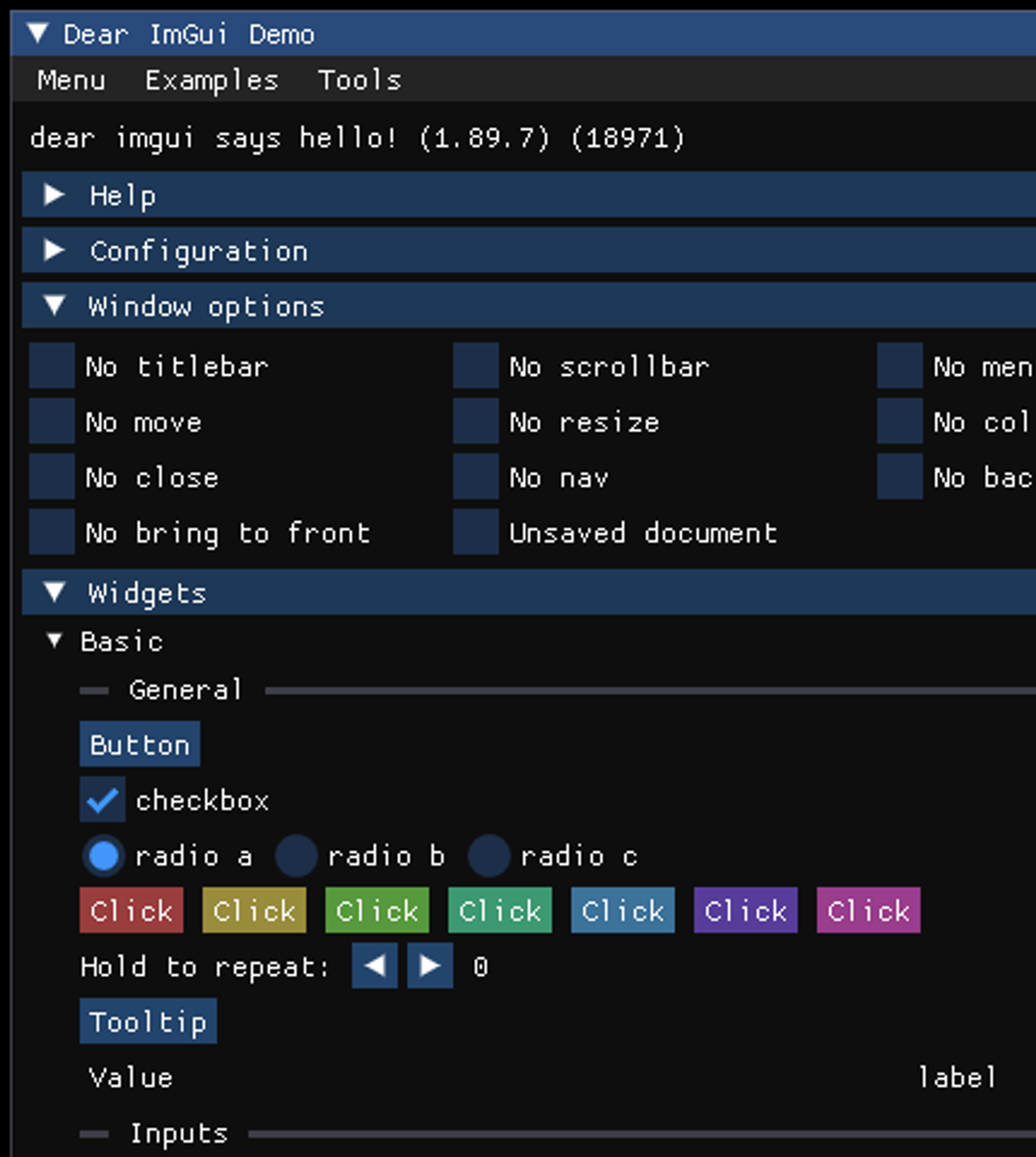Open the Tools menu
Screen dimensions: 1036x1157
[x=360, y=80]
